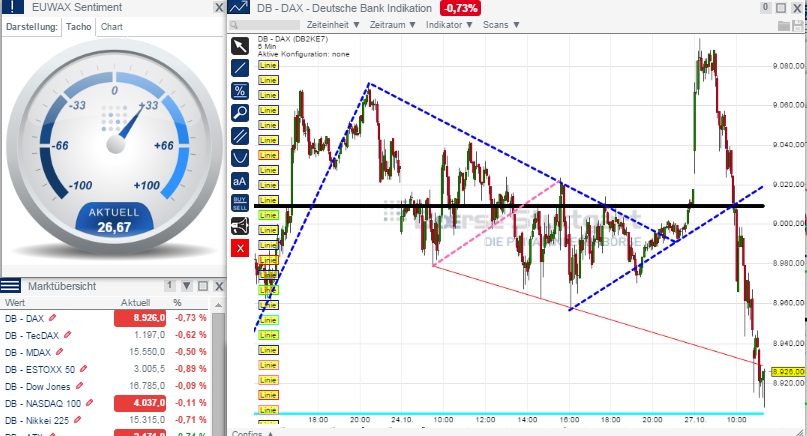807x436 pixels.
Task: Select the arrow pointer tool
Action: (240, 46)
